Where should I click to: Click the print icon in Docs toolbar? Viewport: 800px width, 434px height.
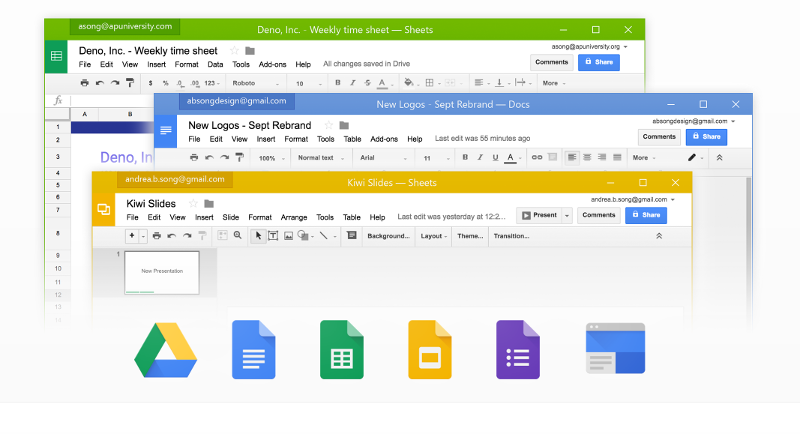(193, 158)
